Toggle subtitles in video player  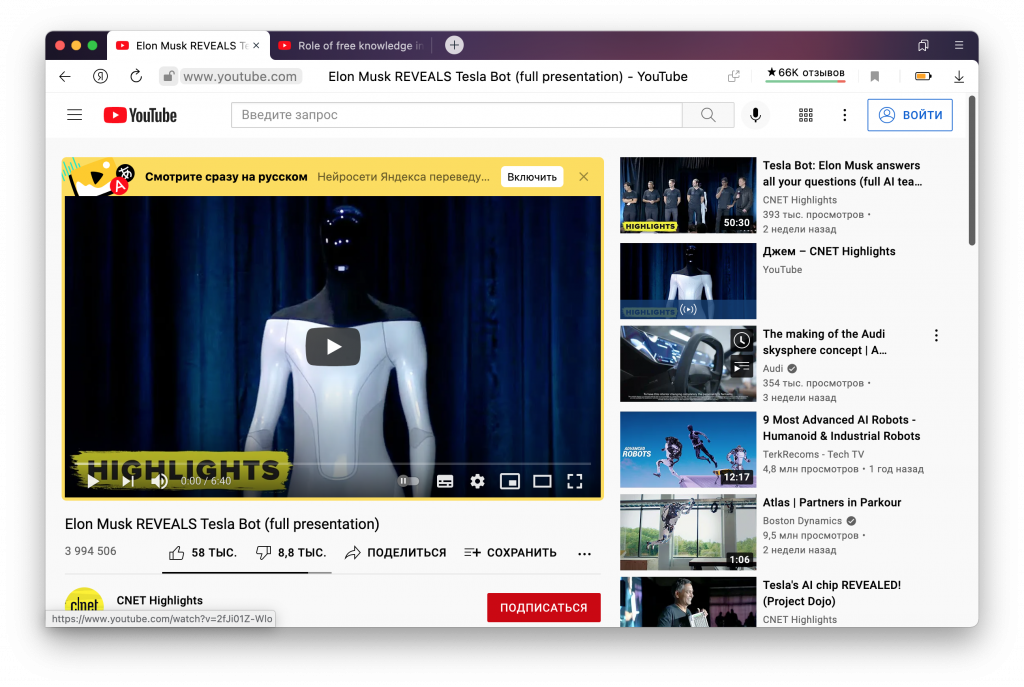coord(445,481)
